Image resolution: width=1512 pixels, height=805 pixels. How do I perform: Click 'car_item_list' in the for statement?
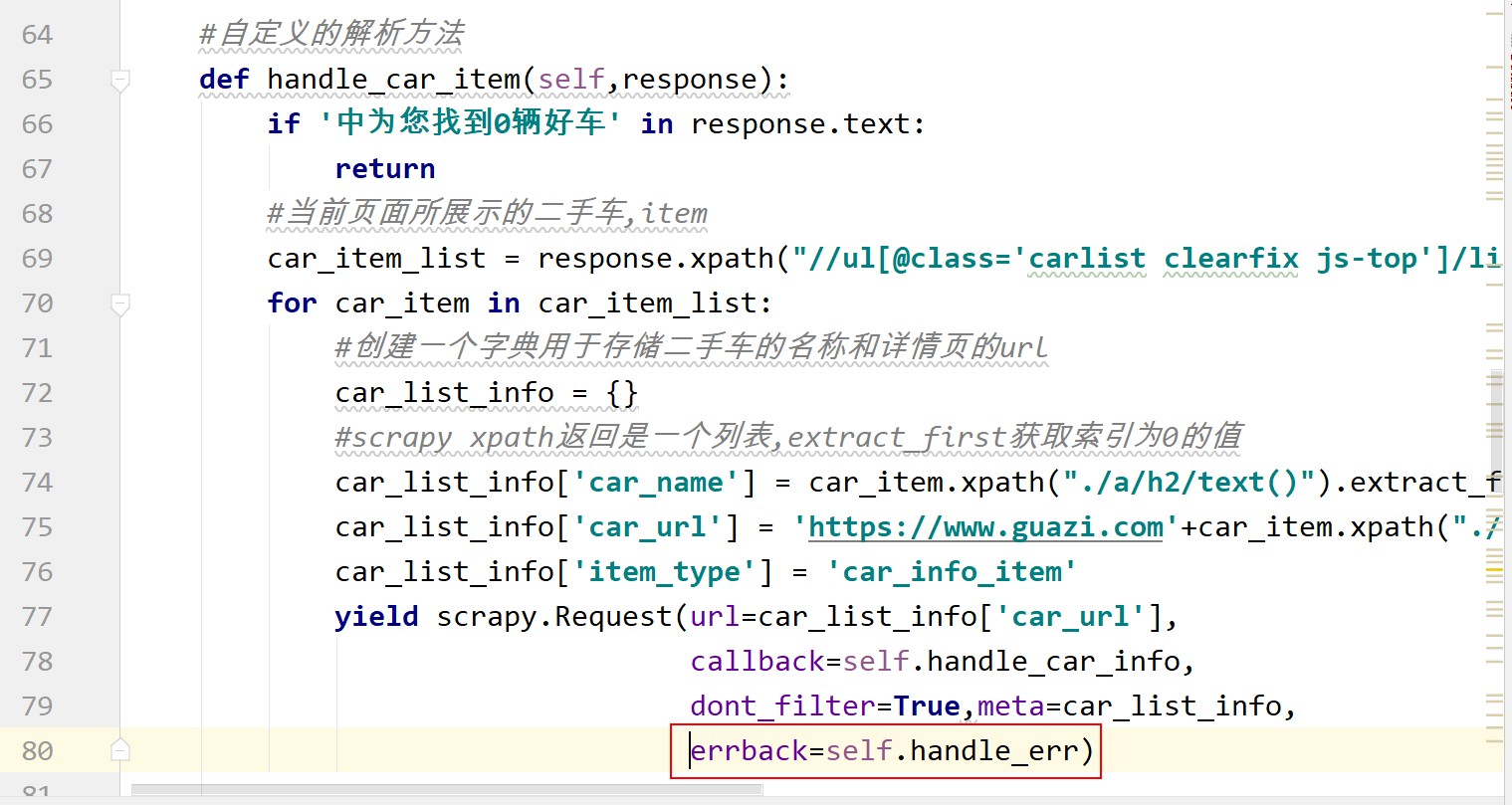(x=648, y=303)
